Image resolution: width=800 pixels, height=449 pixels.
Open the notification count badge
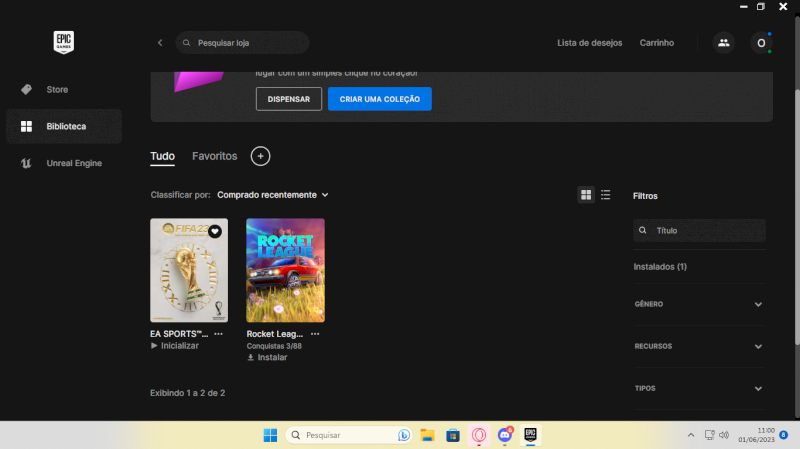pos(784,435)
